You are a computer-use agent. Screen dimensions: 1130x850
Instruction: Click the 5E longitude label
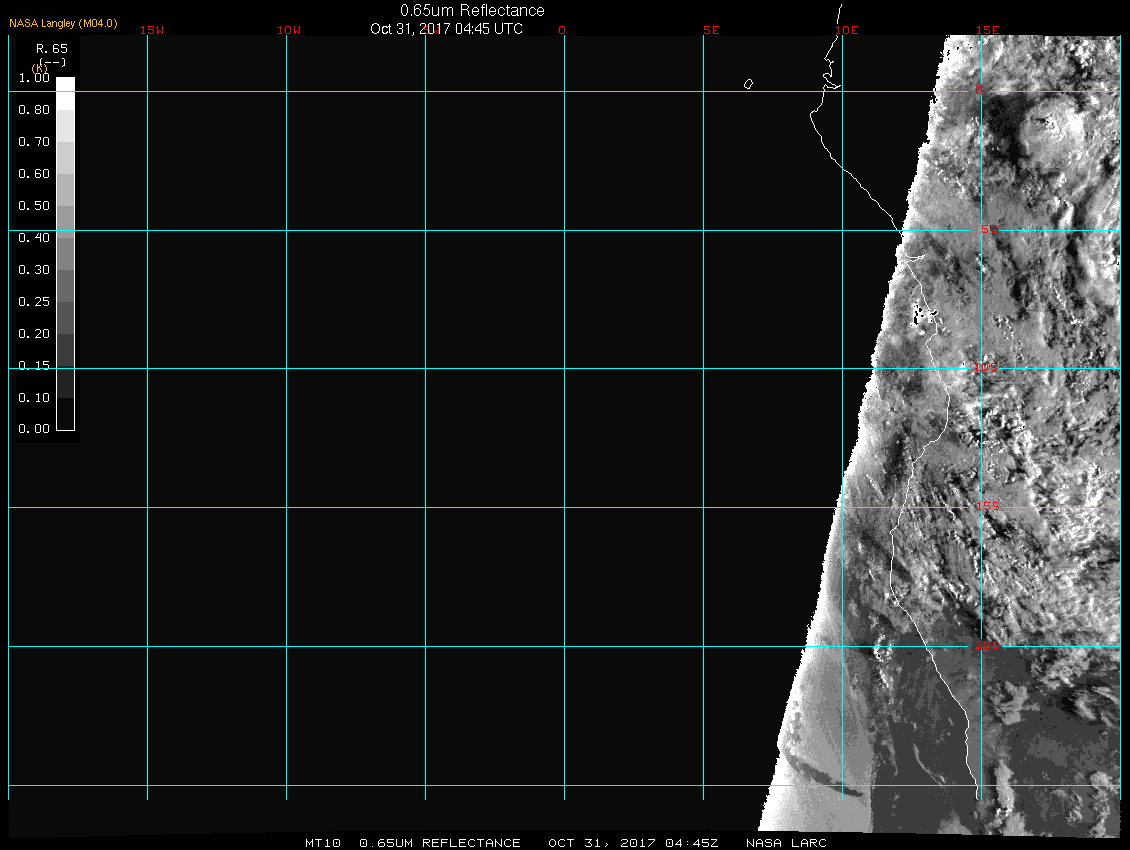tap(711, 30)
